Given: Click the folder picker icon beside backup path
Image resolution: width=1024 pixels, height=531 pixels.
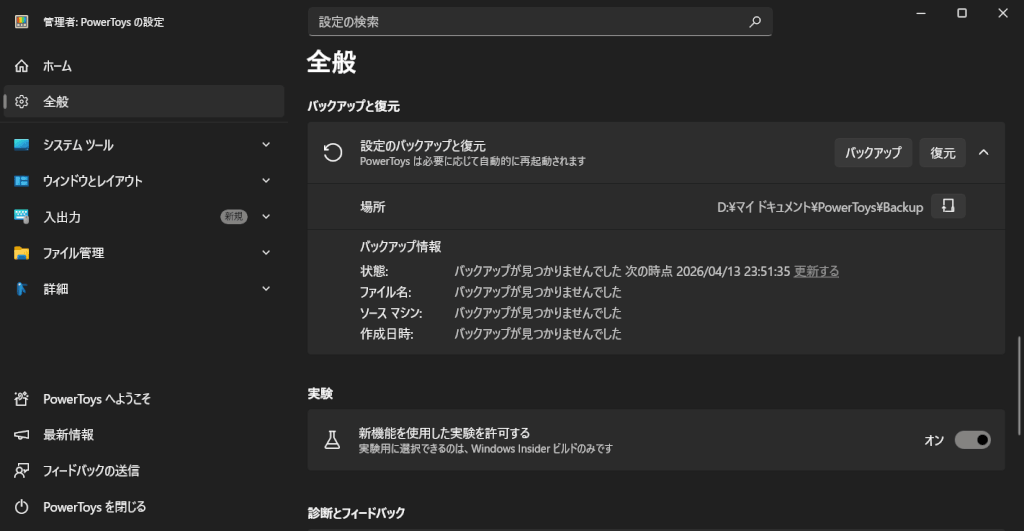Looking at the screenshot, I should point(948,207).
